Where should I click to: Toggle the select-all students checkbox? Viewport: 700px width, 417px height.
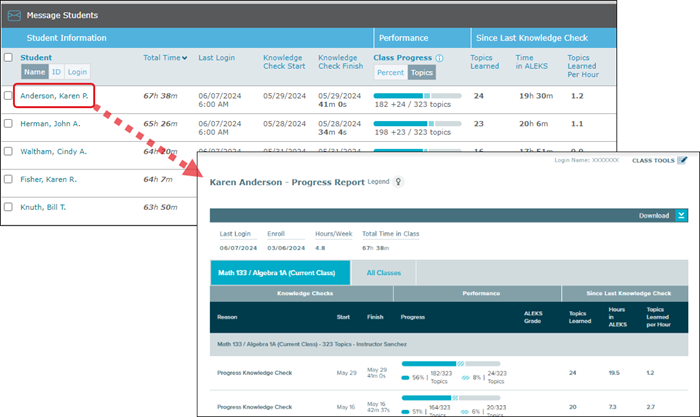(x=9, y=58)
